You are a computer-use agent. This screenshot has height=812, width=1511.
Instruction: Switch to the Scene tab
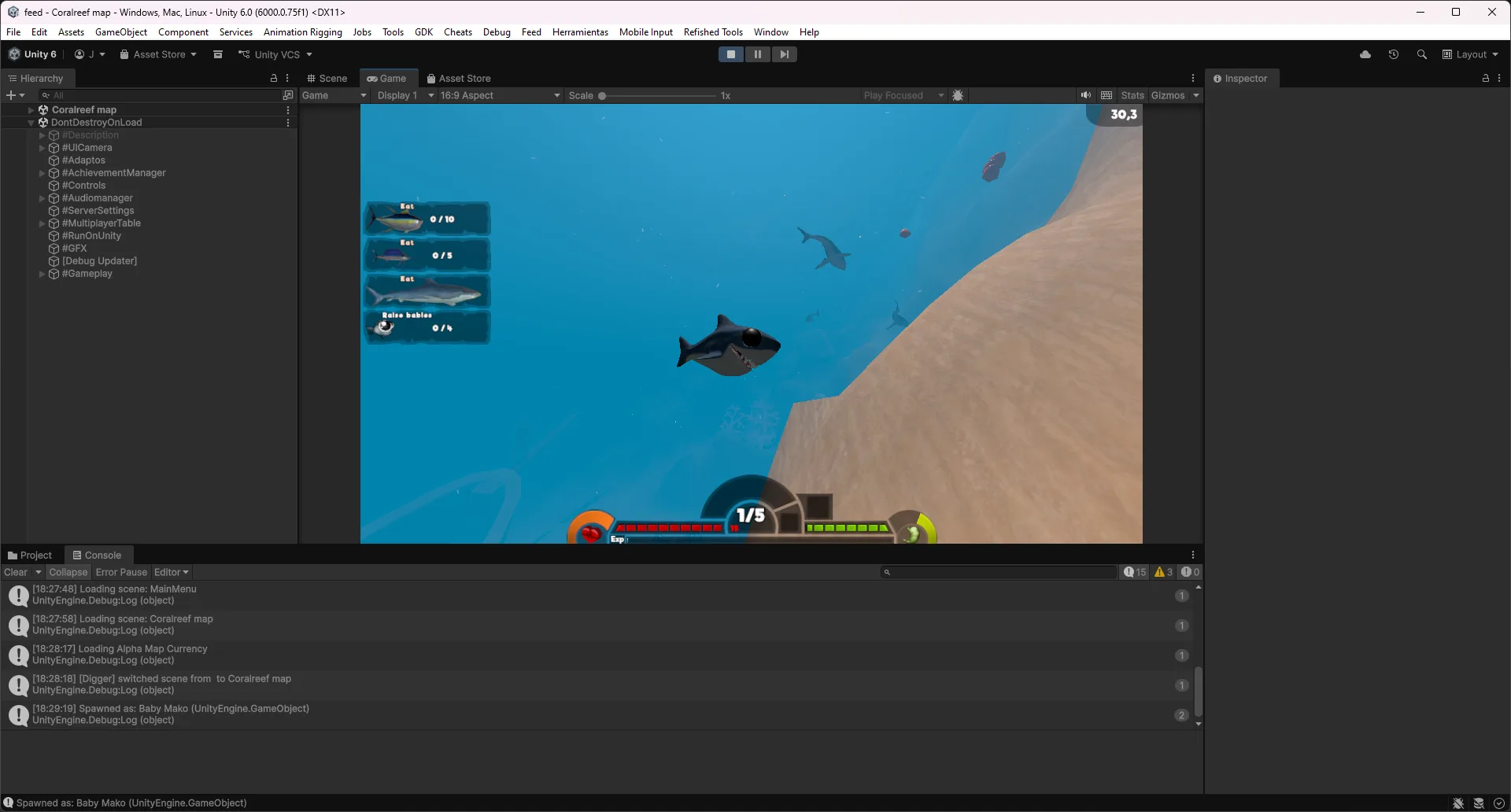[327, 79]
